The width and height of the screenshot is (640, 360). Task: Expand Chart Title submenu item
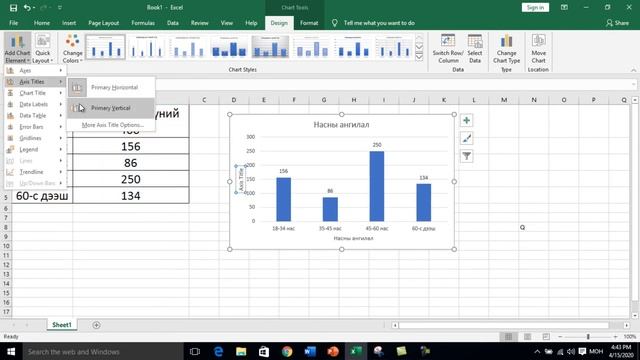[35, 93]
